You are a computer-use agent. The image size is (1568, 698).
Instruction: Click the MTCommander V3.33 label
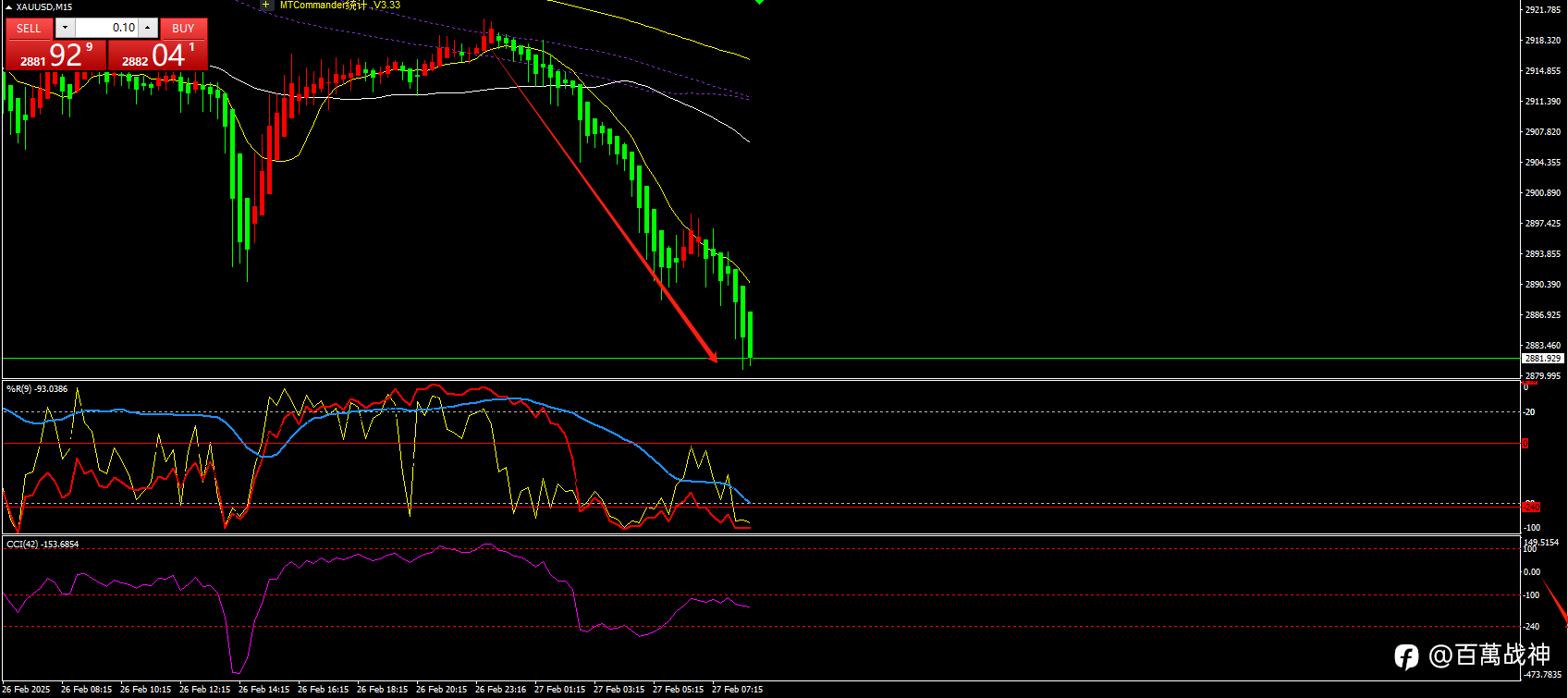pos(340,5)
